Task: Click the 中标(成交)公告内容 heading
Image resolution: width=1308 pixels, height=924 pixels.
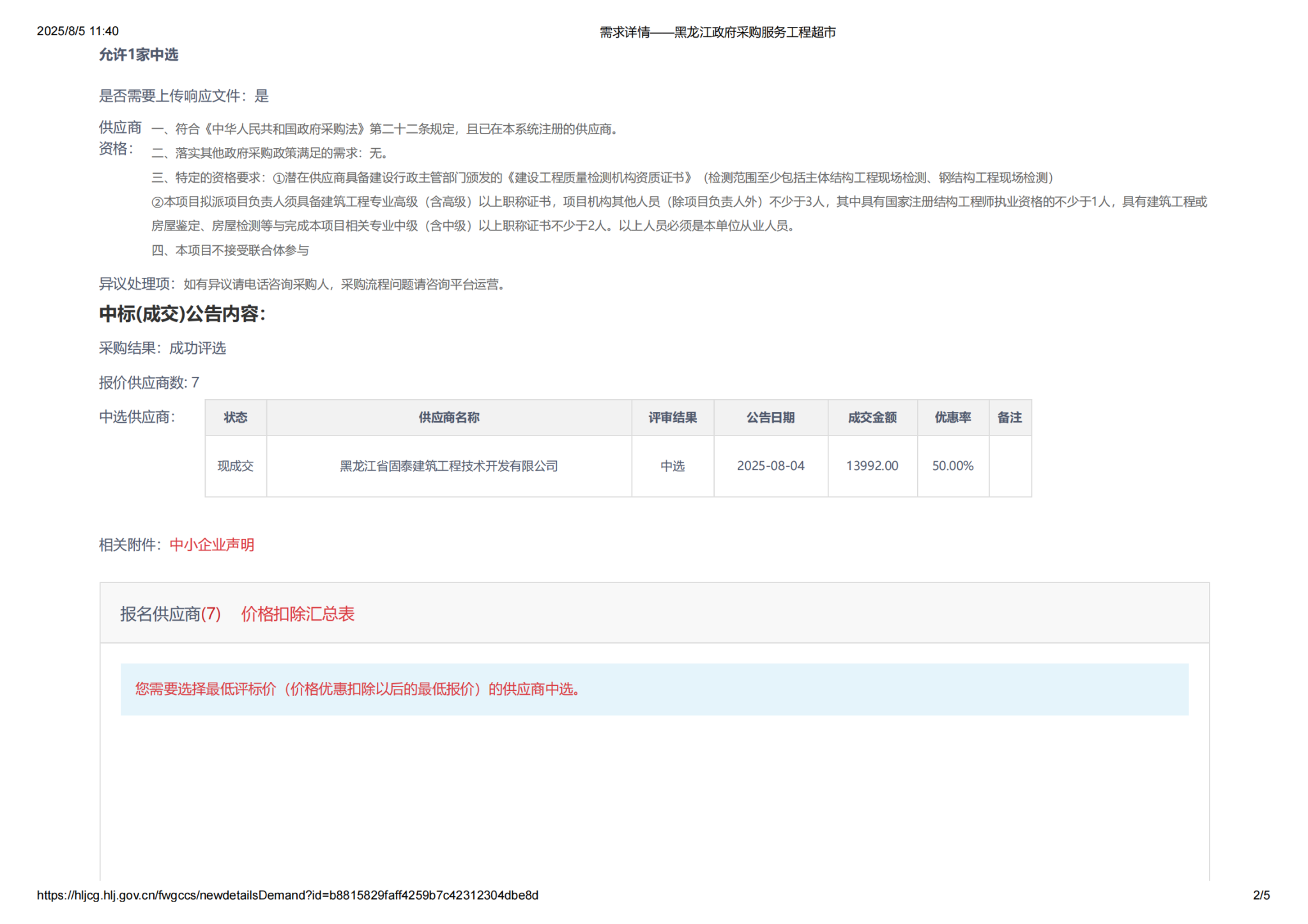Action: (182, 314)
